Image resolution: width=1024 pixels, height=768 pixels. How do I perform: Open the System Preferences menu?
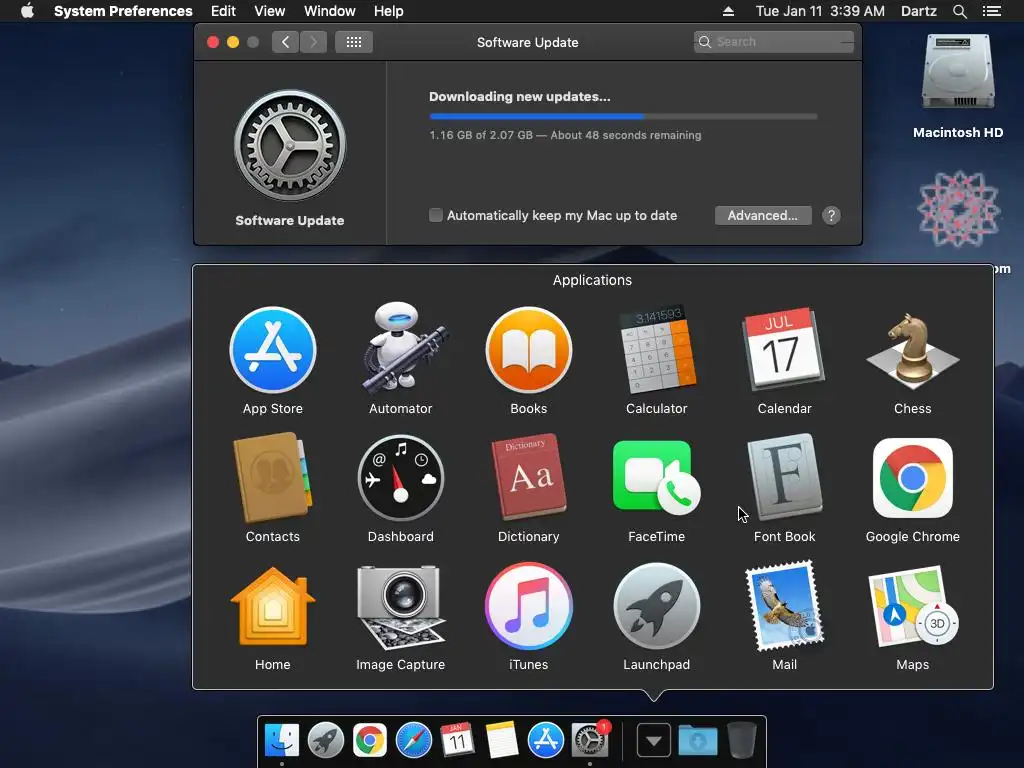123,11
